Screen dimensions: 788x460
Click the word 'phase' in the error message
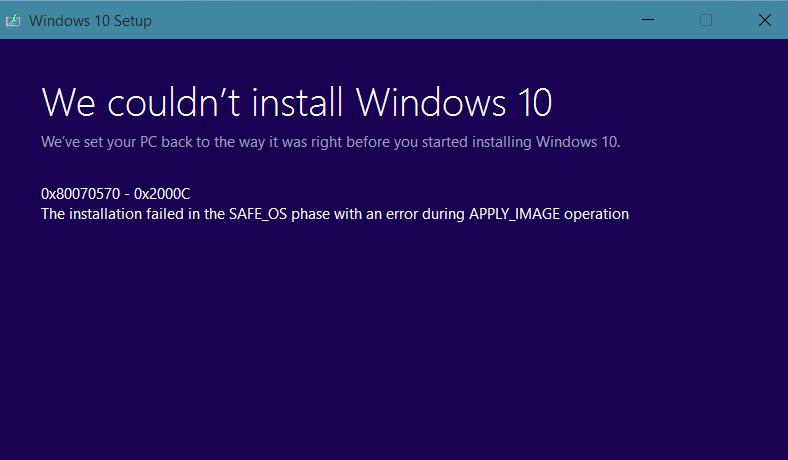click(310, 215)
